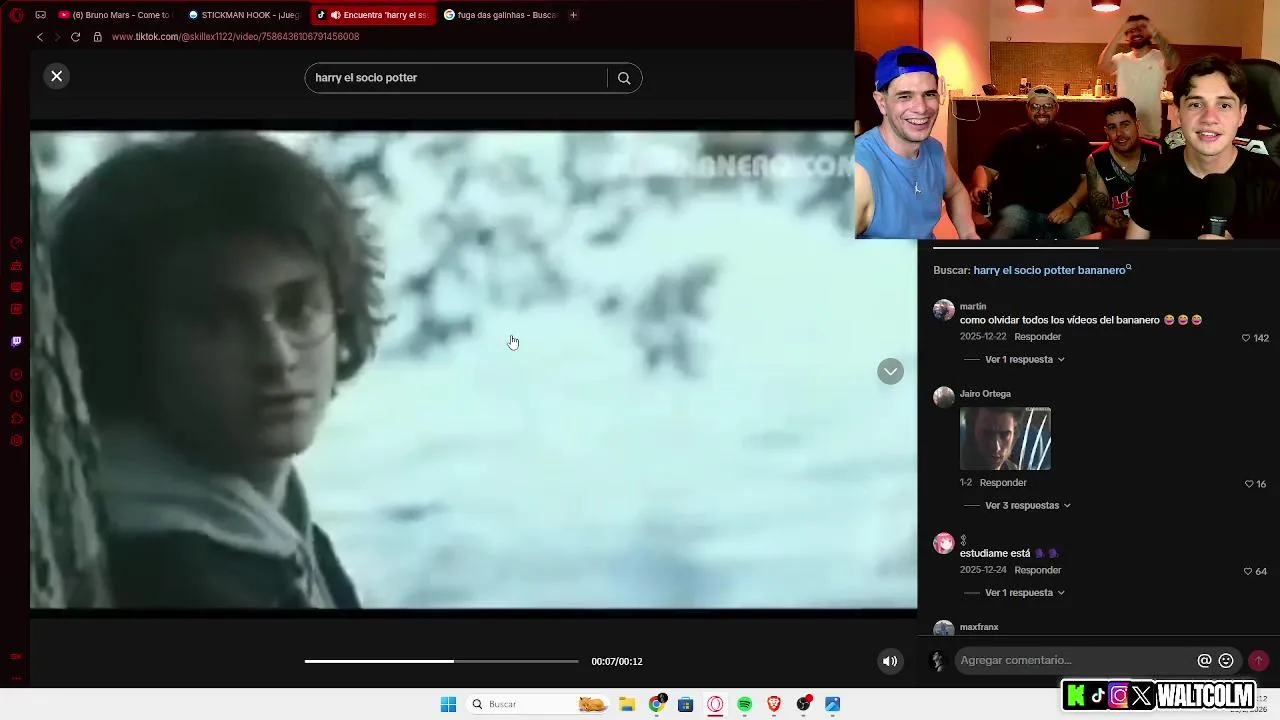Click the search magnifier in TikTok search bar
1280x720 pixels.
[x=624, y=78]
